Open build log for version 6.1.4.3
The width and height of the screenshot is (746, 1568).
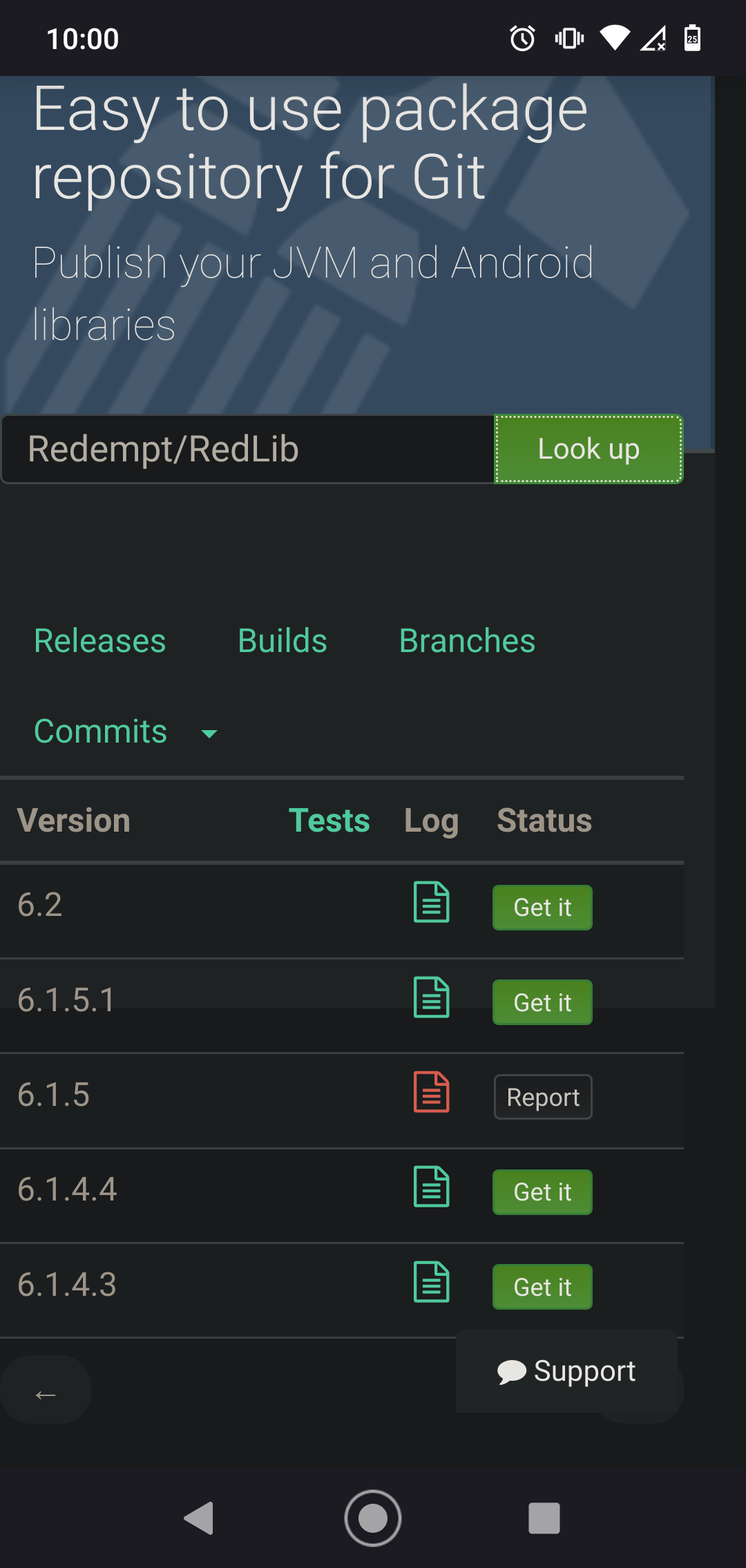pyautogui.click(x=431, y=1282)
